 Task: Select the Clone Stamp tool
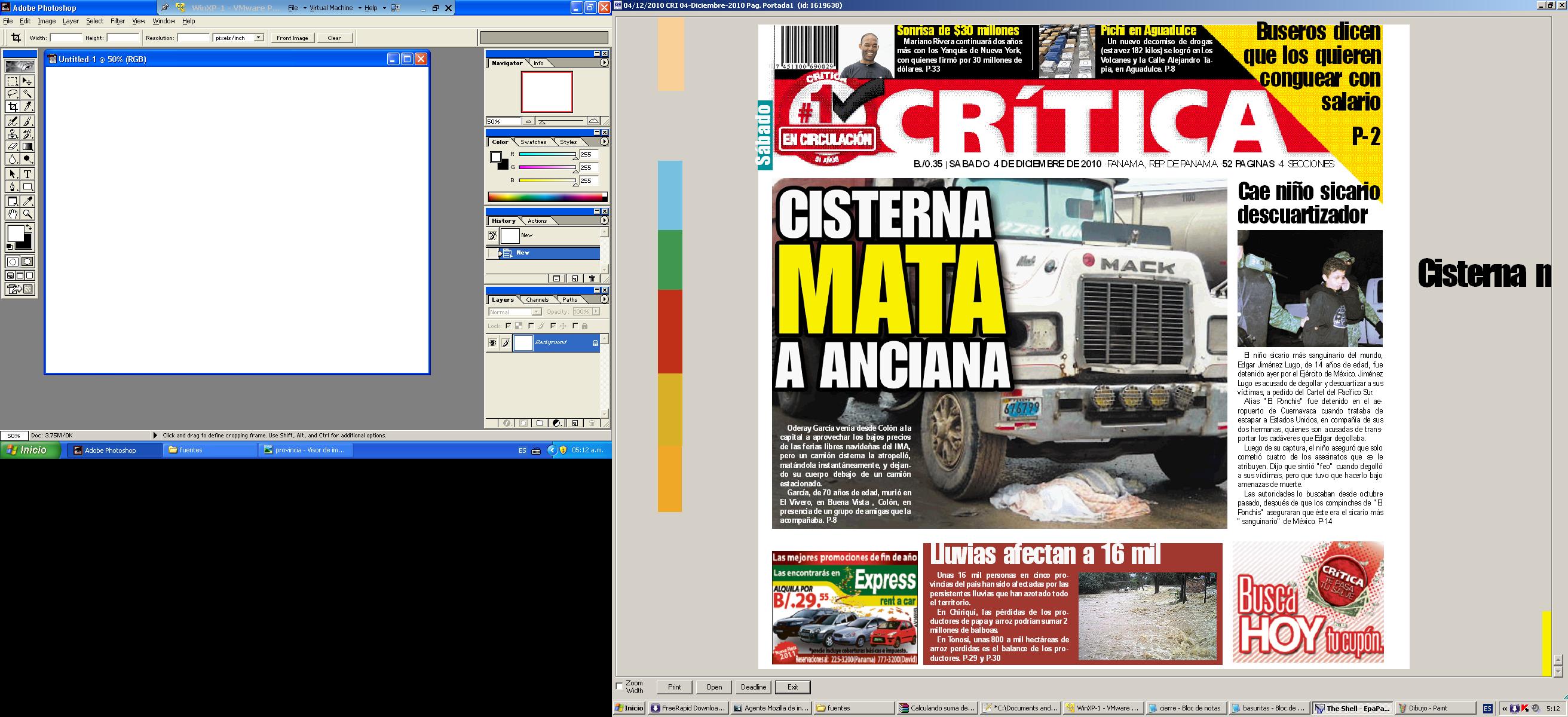[x=12, y=134]
